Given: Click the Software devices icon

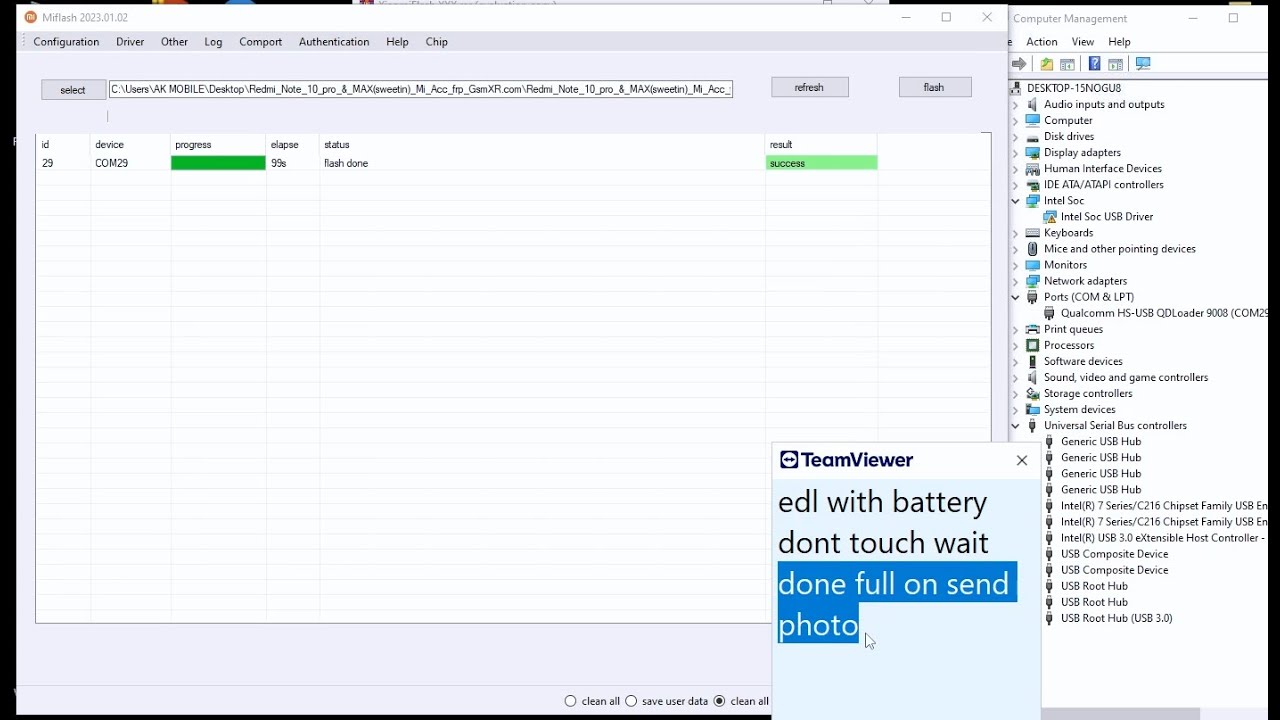Looking at the screenshot, I should [x=1033, y=361].
